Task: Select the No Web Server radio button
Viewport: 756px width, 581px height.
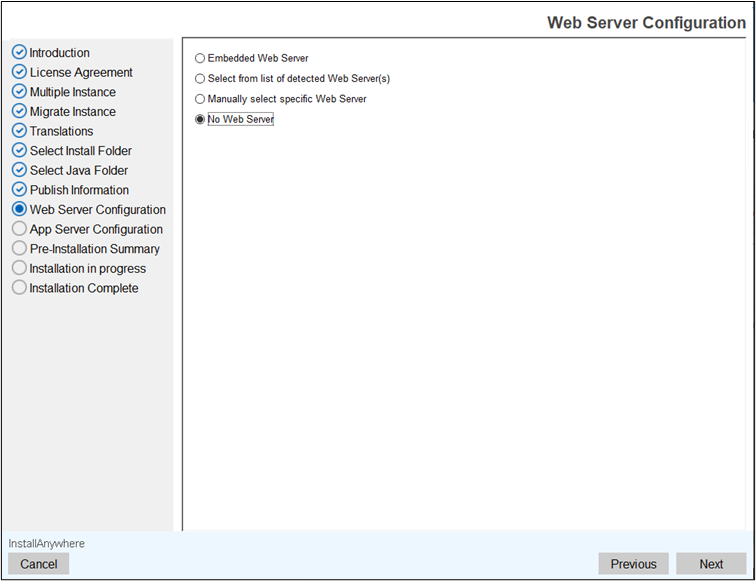Action: (200, 120)
